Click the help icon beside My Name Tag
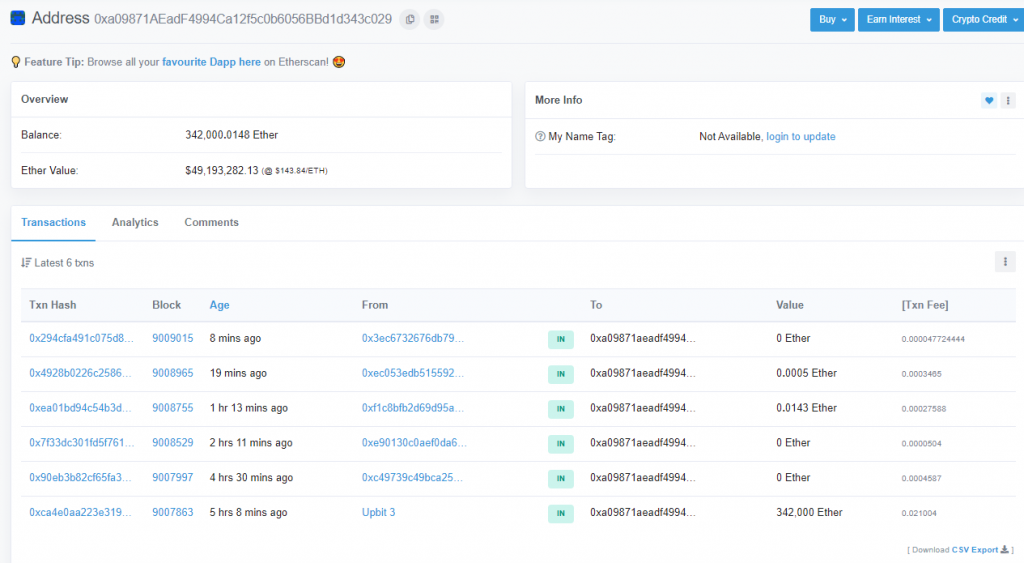The height and width of the screenshot is (563, 1024). click(540, 137)
